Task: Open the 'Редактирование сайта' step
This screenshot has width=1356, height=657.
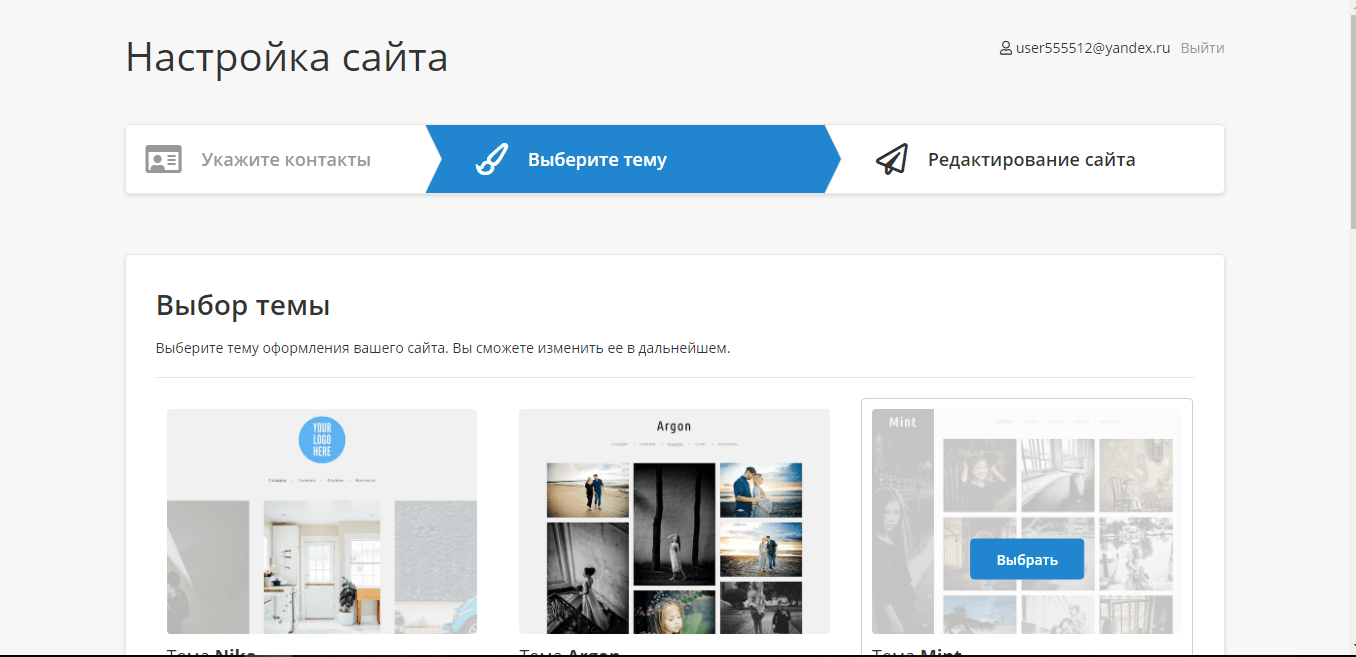Action: [x=1031, y=160]
